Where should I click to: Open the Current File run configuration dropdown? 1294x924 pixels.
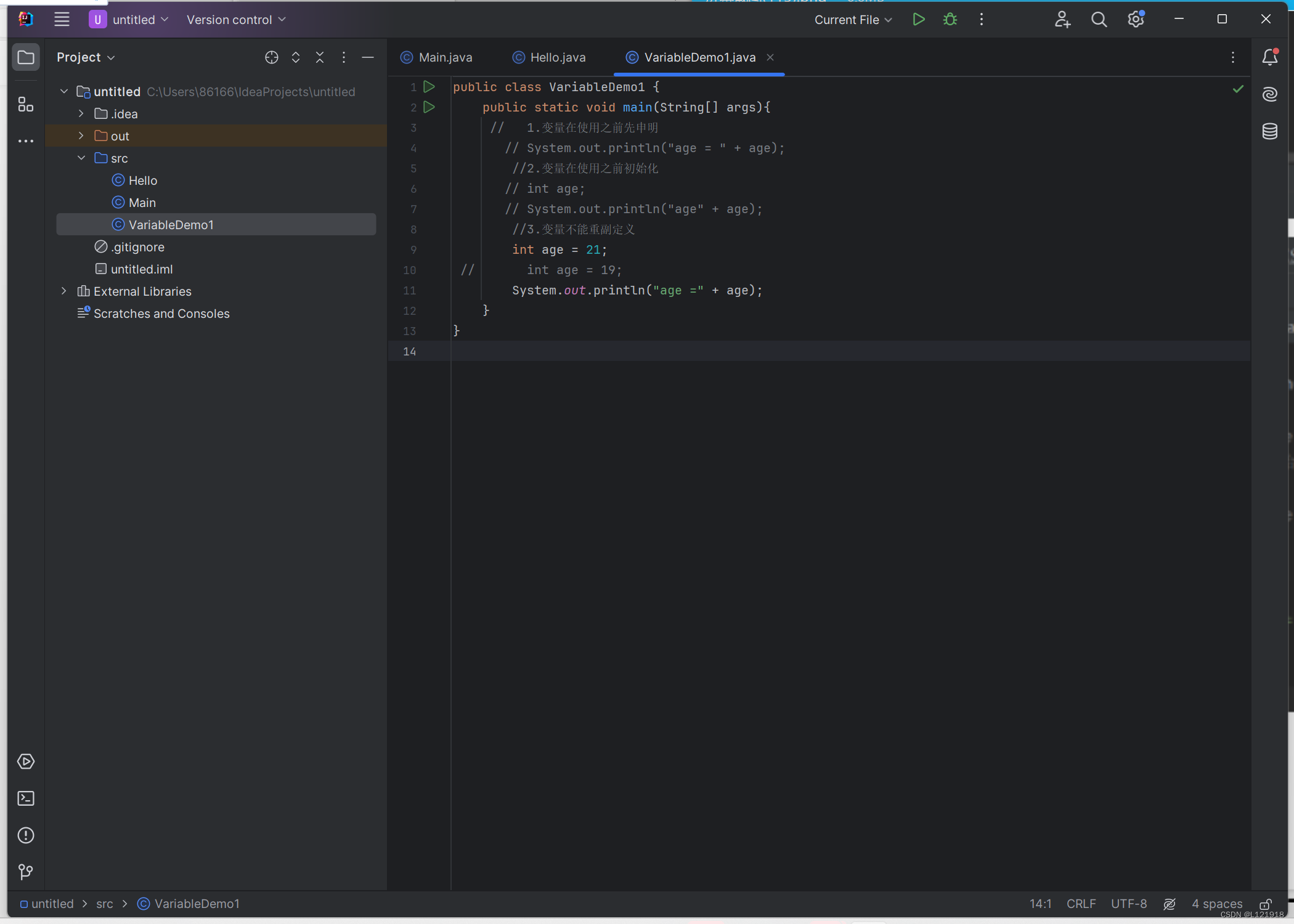click(x=852, y=19)
